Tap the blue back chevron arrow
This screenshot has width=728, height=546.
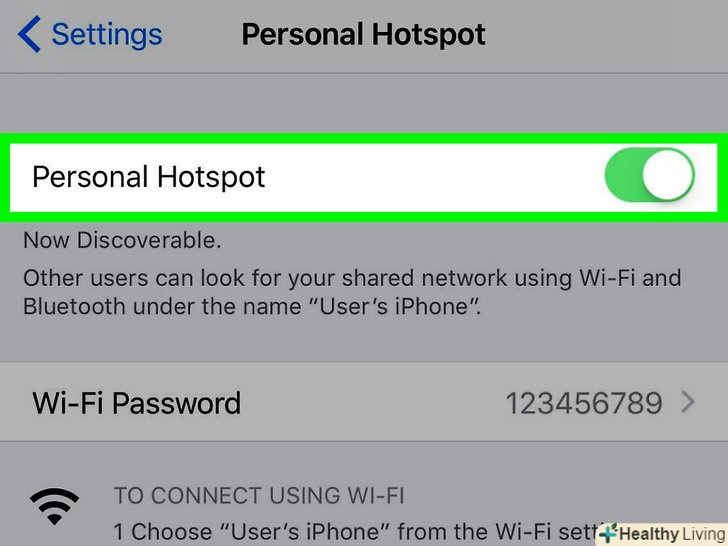(29, 34)
